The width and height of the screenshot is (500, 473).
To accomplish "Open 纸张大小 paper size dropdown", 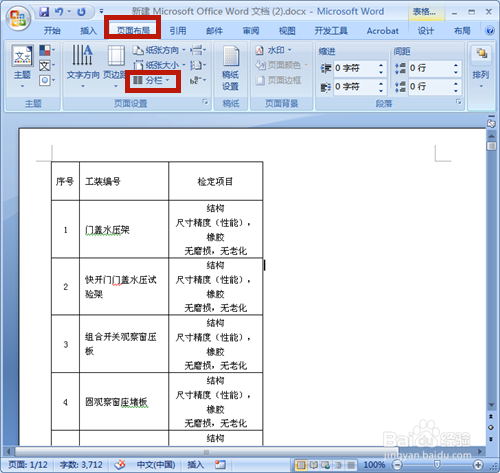I will click(x=159, y=65).
